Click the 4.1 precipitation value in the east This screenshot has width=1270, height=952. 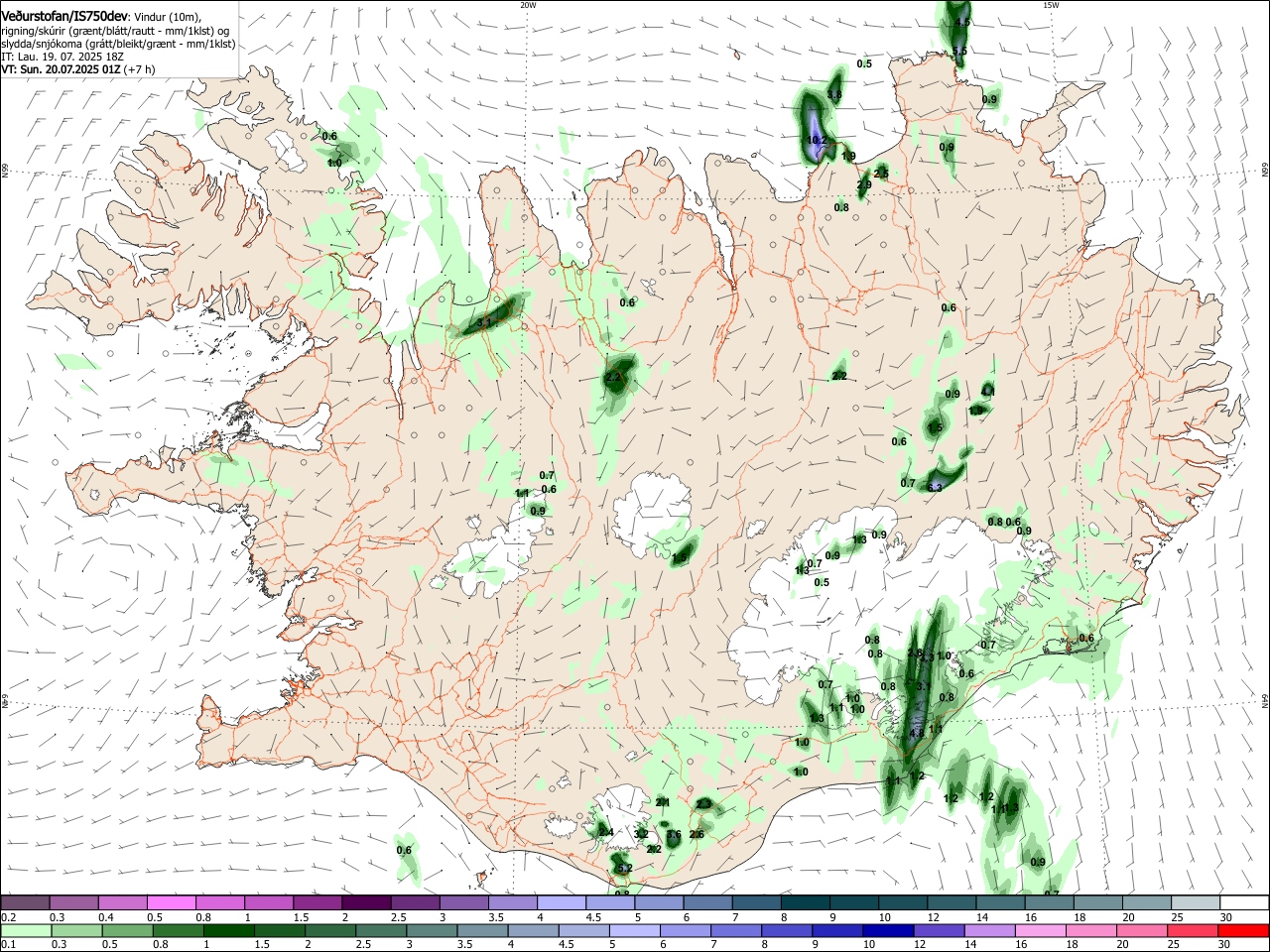988,392
